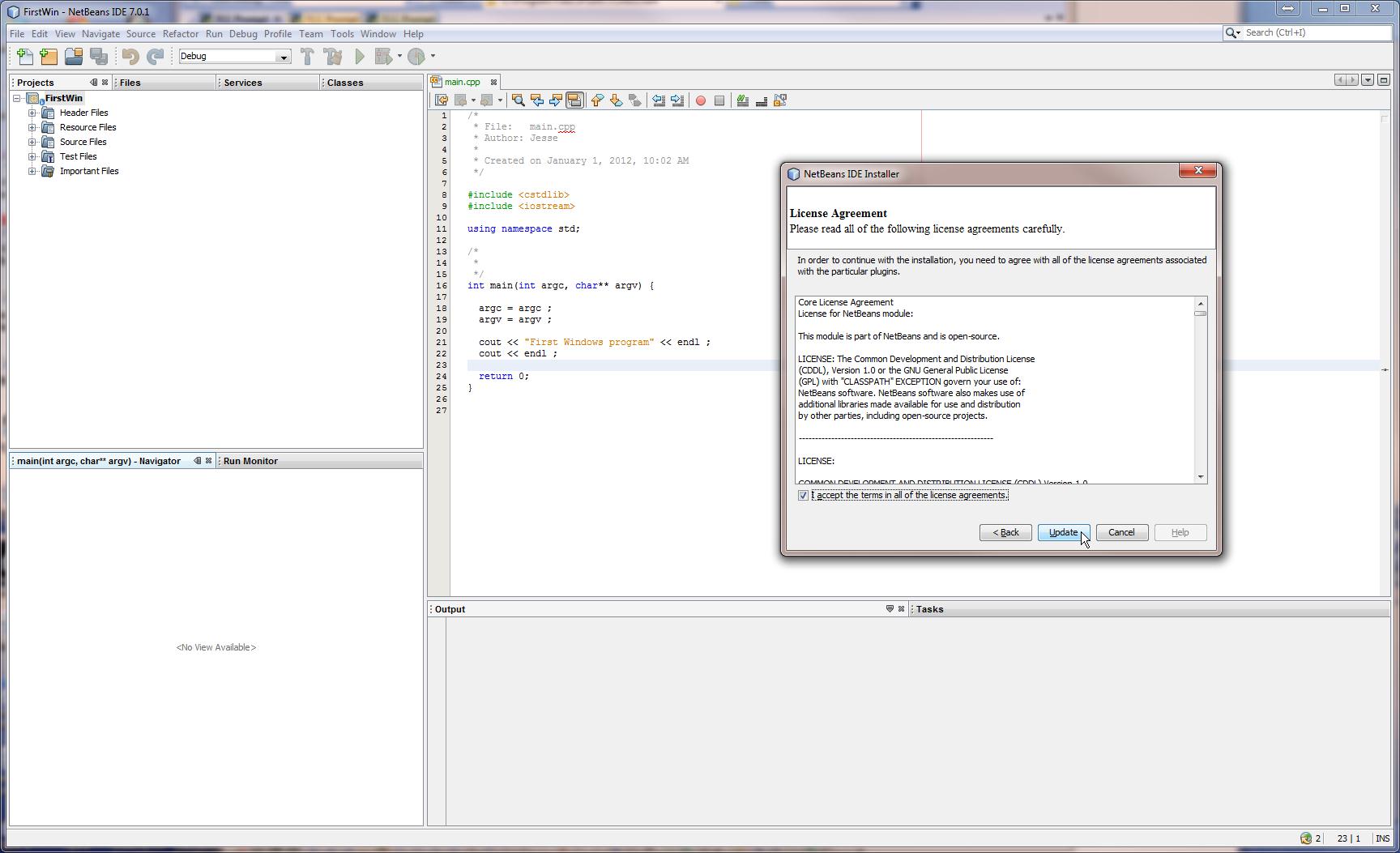Click the Open Project toolbar icon
Screen dimensions: 1400x853
[74, 56]
